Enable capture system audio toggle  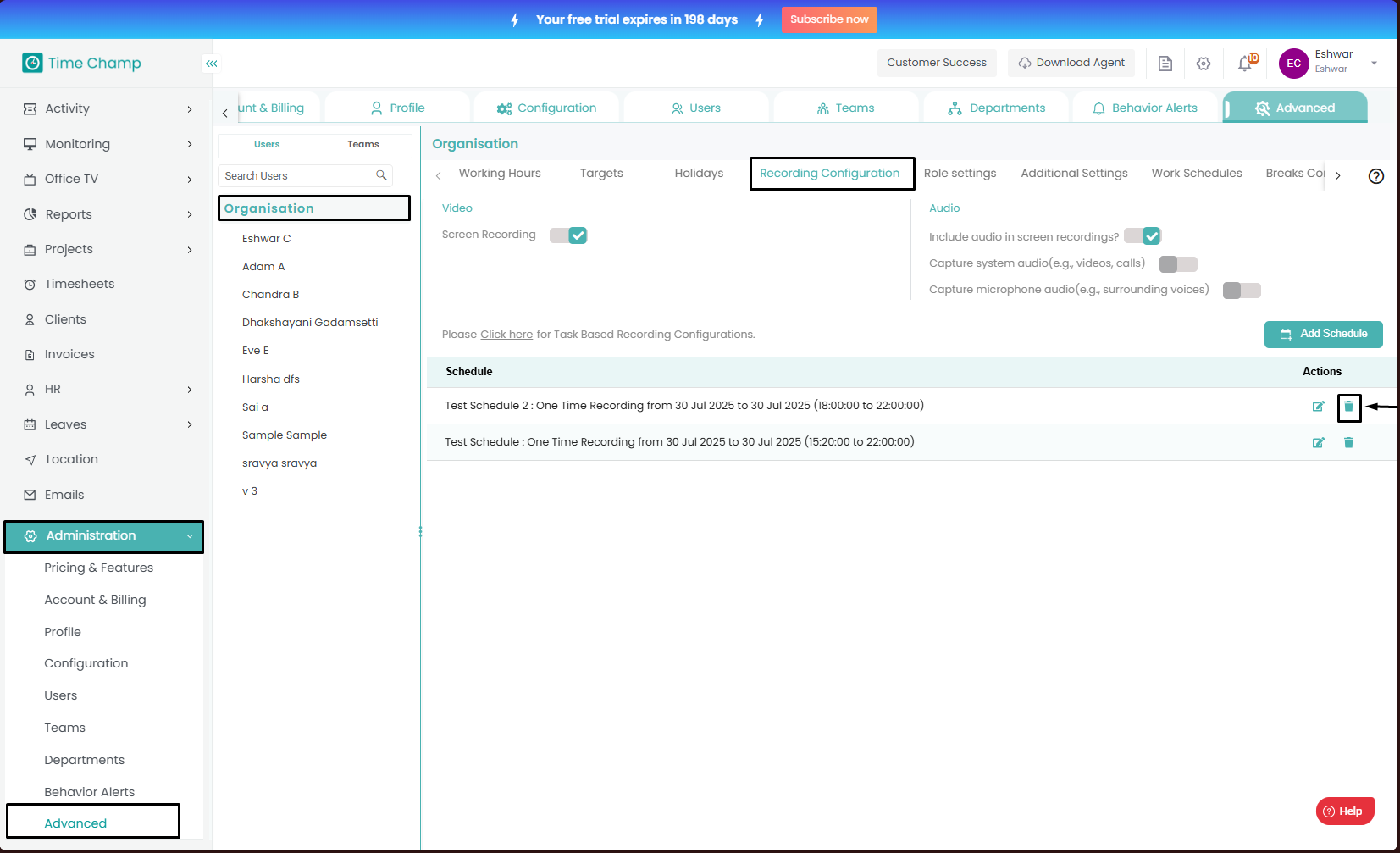(x=1178, y=264)
